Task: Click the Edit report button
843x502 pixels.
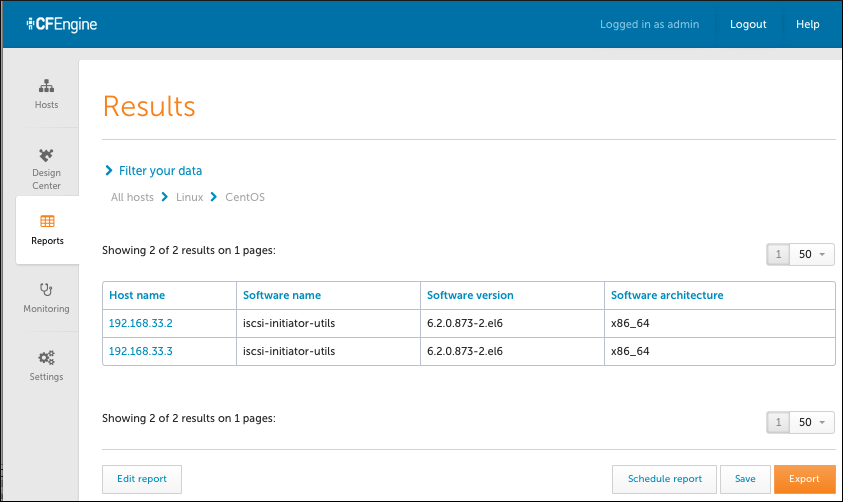Action: click(x=142, y=479)
